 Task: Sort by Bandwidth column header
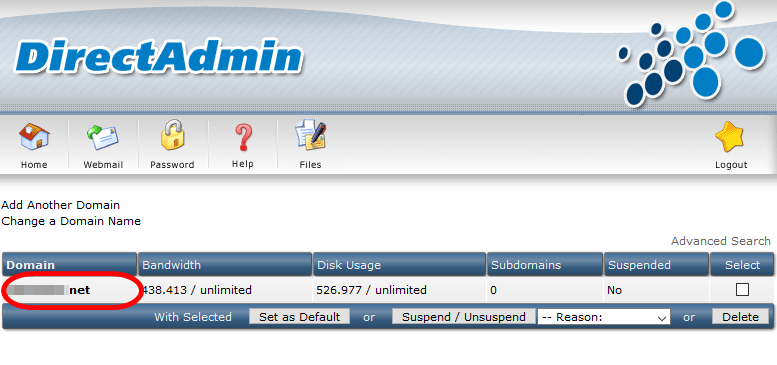[x=171, y=265]
